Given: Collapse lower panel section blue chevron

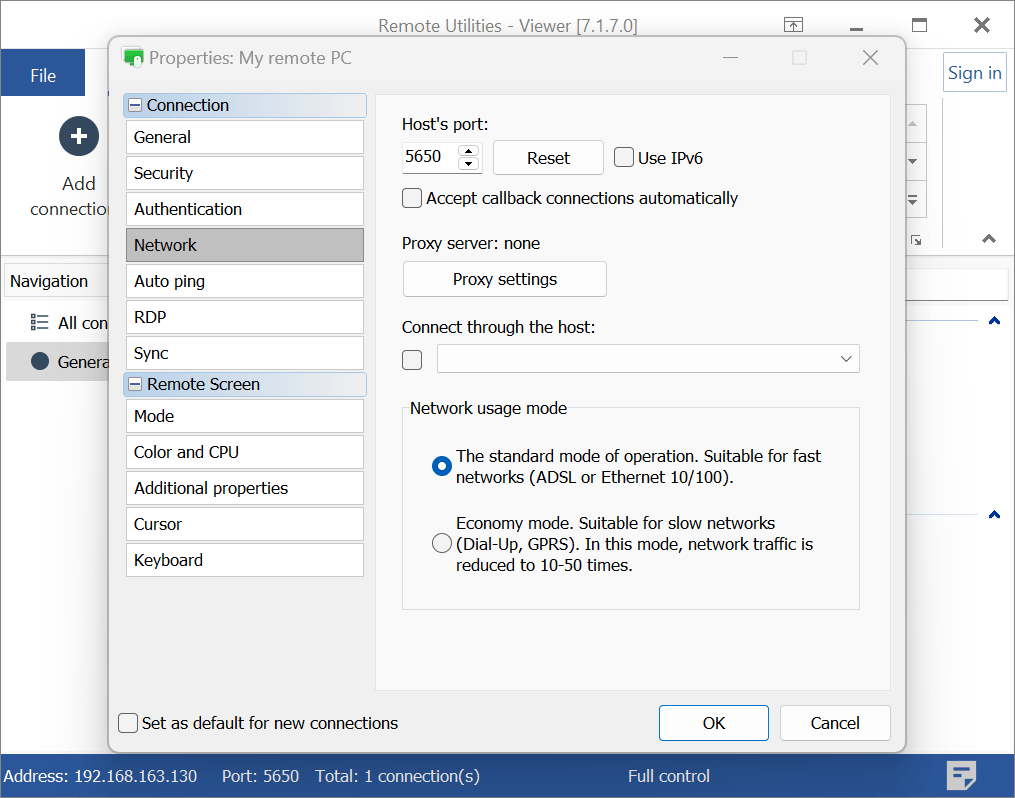Looking at the screenshot, I should click(x=994, y=515).
